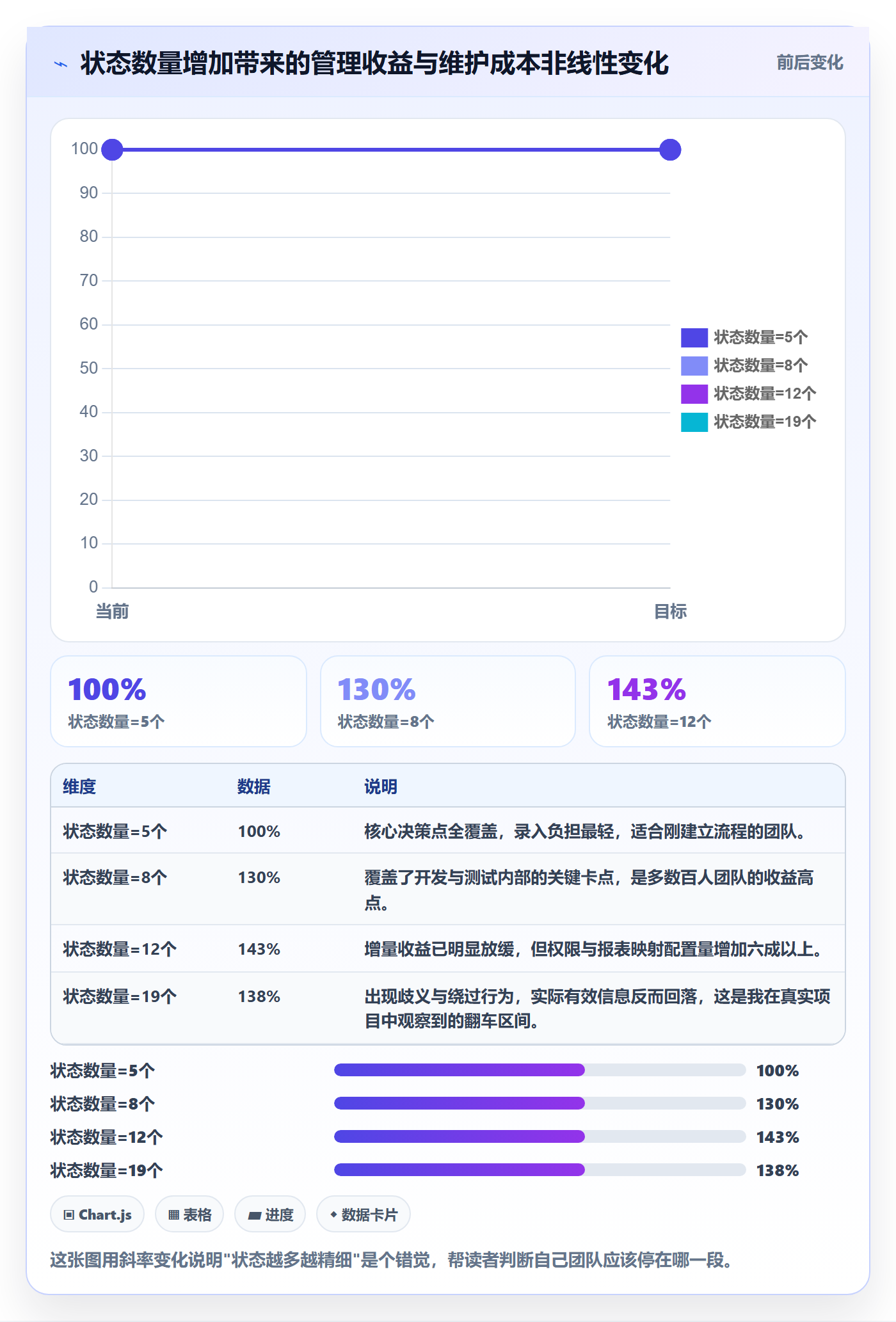Click the Chart.js chip
896x1322 pixels.
tap(97, 1214)
